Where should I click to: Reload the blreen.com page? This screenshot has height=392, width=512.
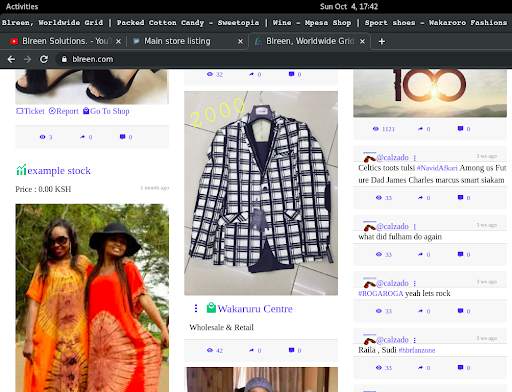44,59
